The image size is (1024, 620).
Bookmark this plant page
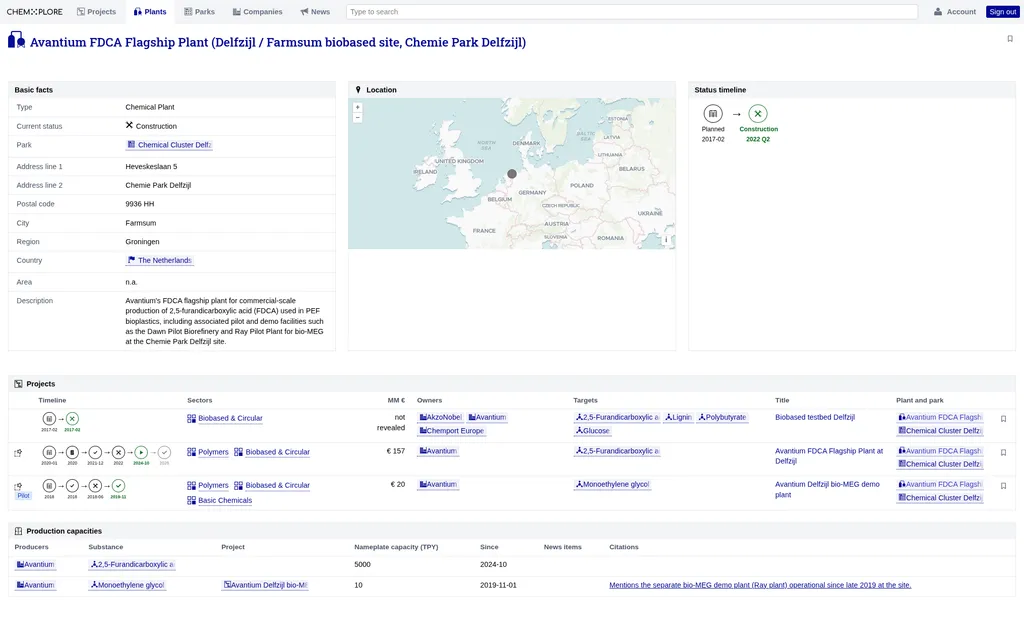(x=1010, y=39)
